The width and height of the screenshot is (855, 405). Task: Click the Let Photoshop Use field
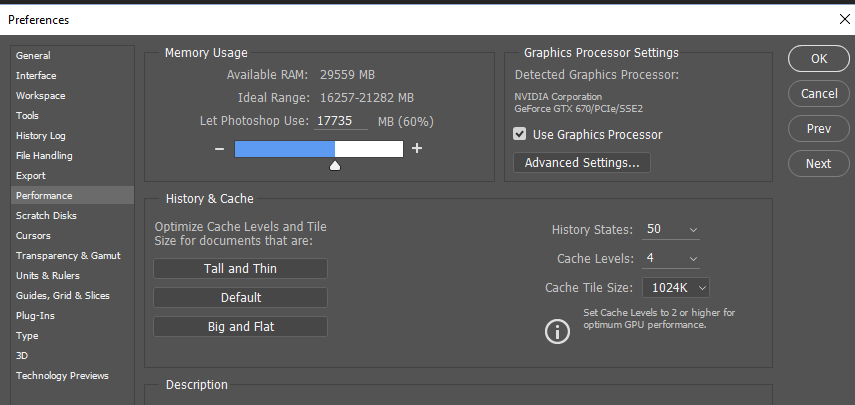pos(341,120)
